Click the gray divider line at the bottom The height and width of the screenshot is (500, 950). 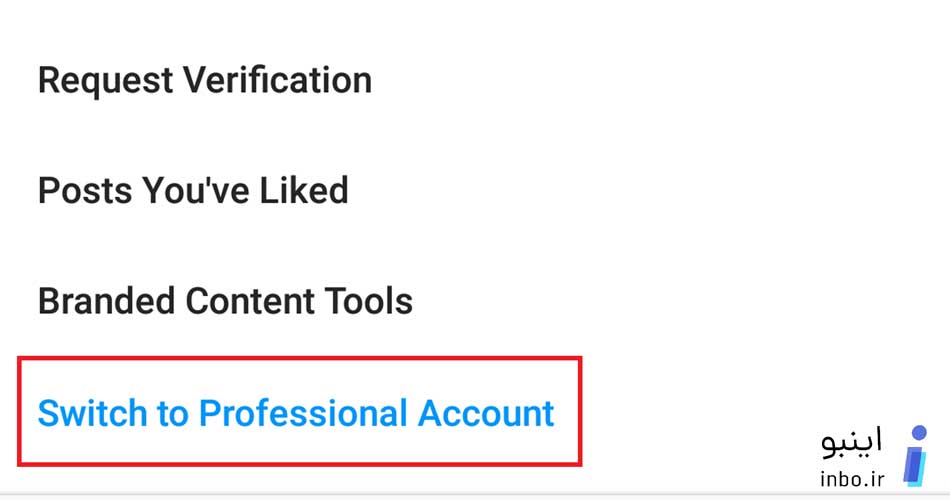pos(475,494)
